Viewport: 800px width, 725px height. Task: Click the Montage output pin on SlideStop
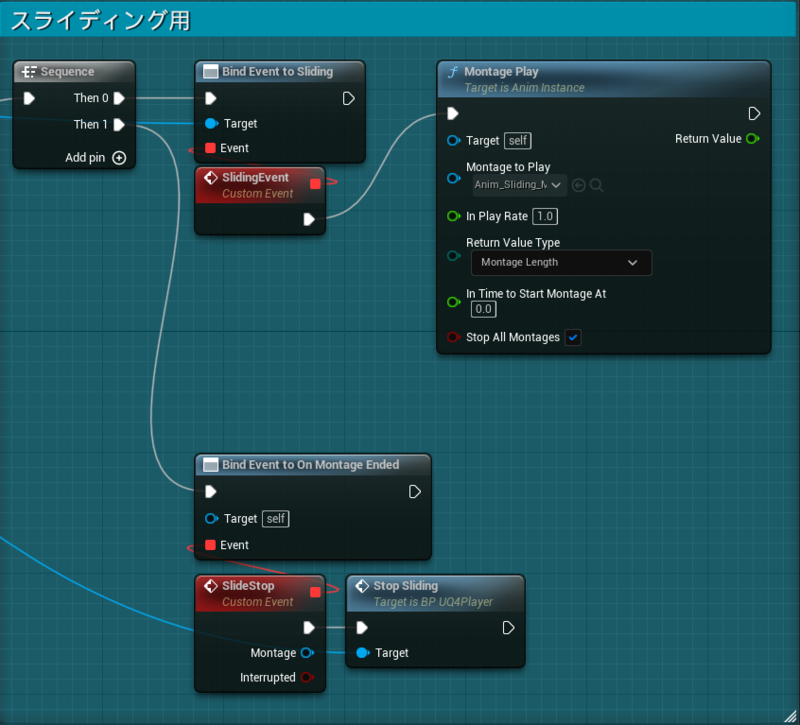tap(307, 653)
